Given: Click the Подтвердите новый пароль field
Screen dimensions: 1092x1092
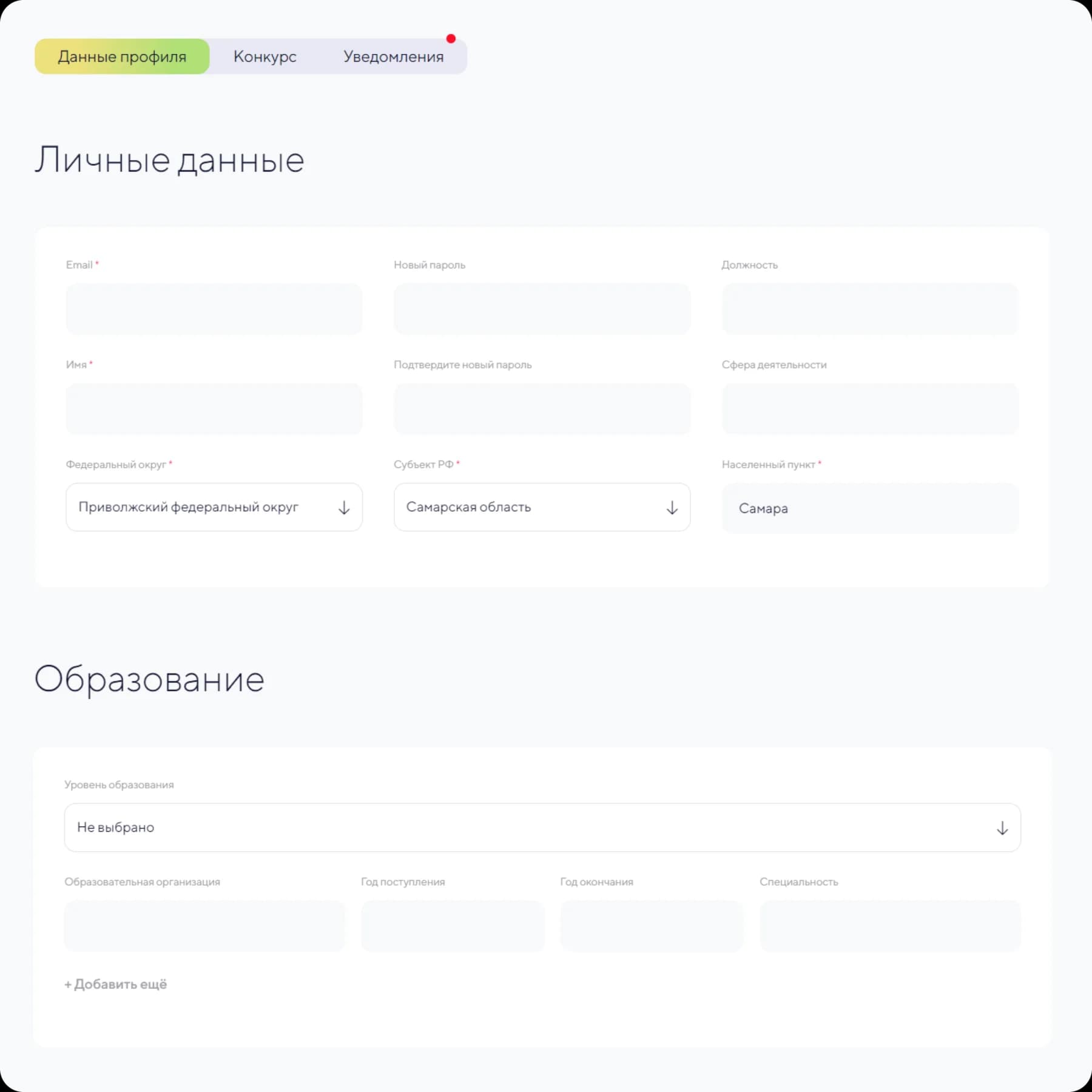Looking at the screenshot, I should 542,409.
